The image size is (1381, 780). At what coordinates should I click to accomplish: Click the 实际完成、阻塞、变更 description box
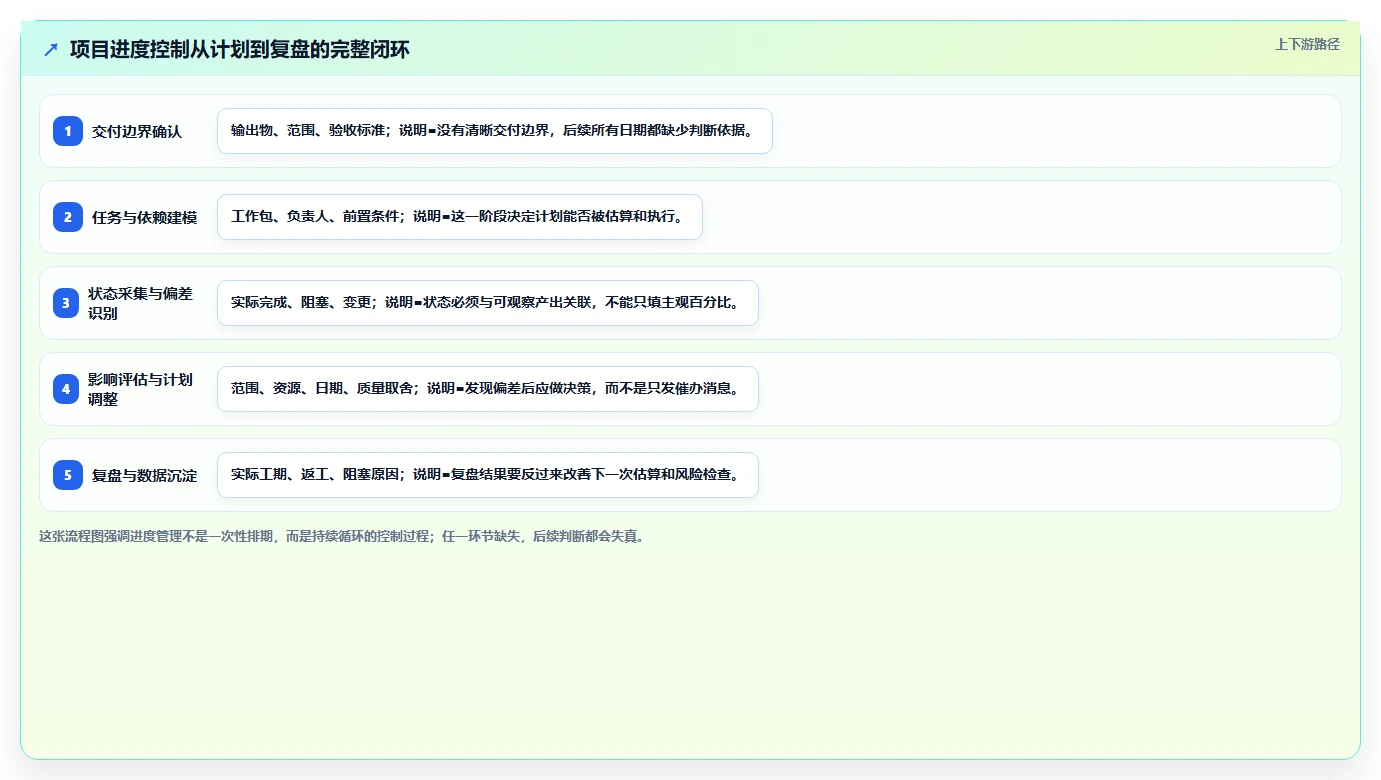click(488, 303)
